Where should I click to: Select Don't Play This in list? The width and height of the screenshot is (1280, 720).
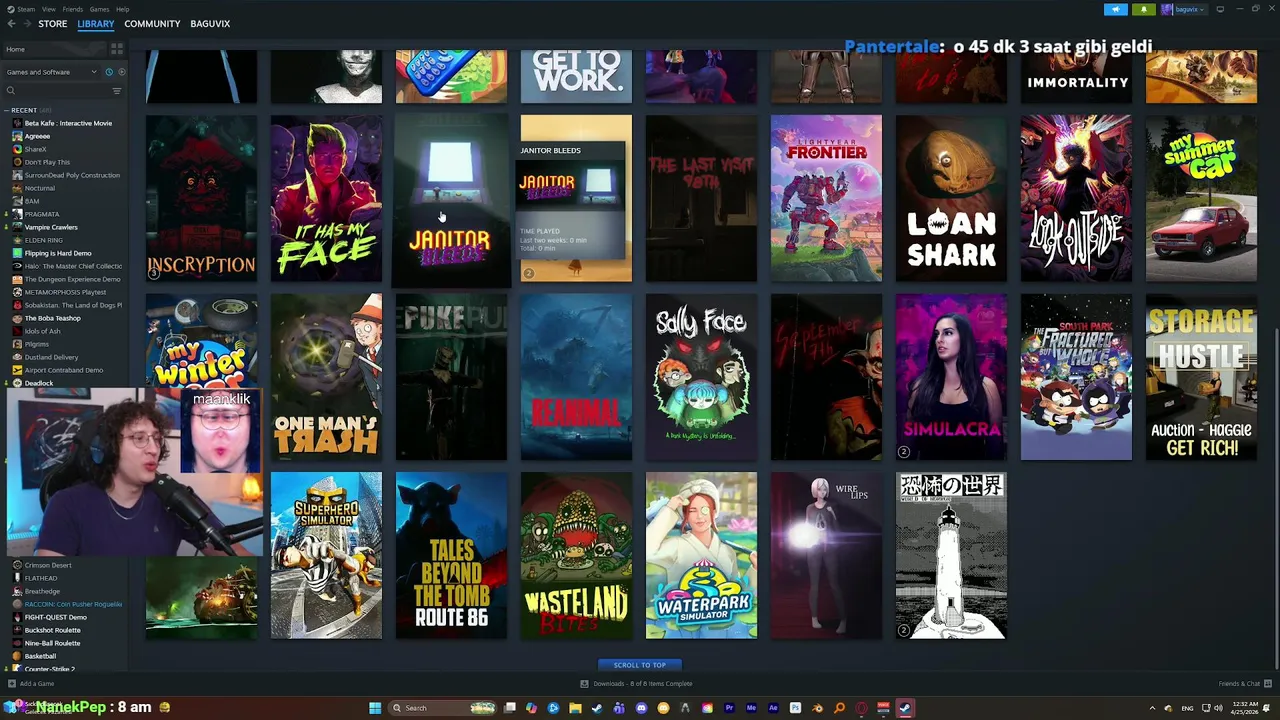coord(47,162)
